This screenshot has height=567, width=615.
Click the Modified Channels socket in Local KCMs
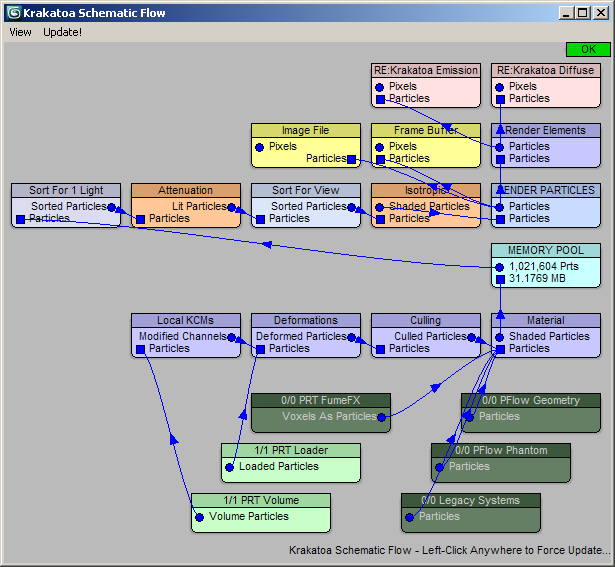232,337
